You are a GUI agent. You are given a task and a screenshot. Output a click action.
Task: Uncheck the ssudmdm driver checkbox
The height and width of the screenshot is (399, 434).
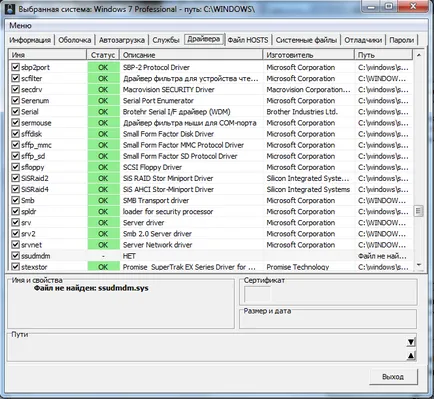point(15,256)
